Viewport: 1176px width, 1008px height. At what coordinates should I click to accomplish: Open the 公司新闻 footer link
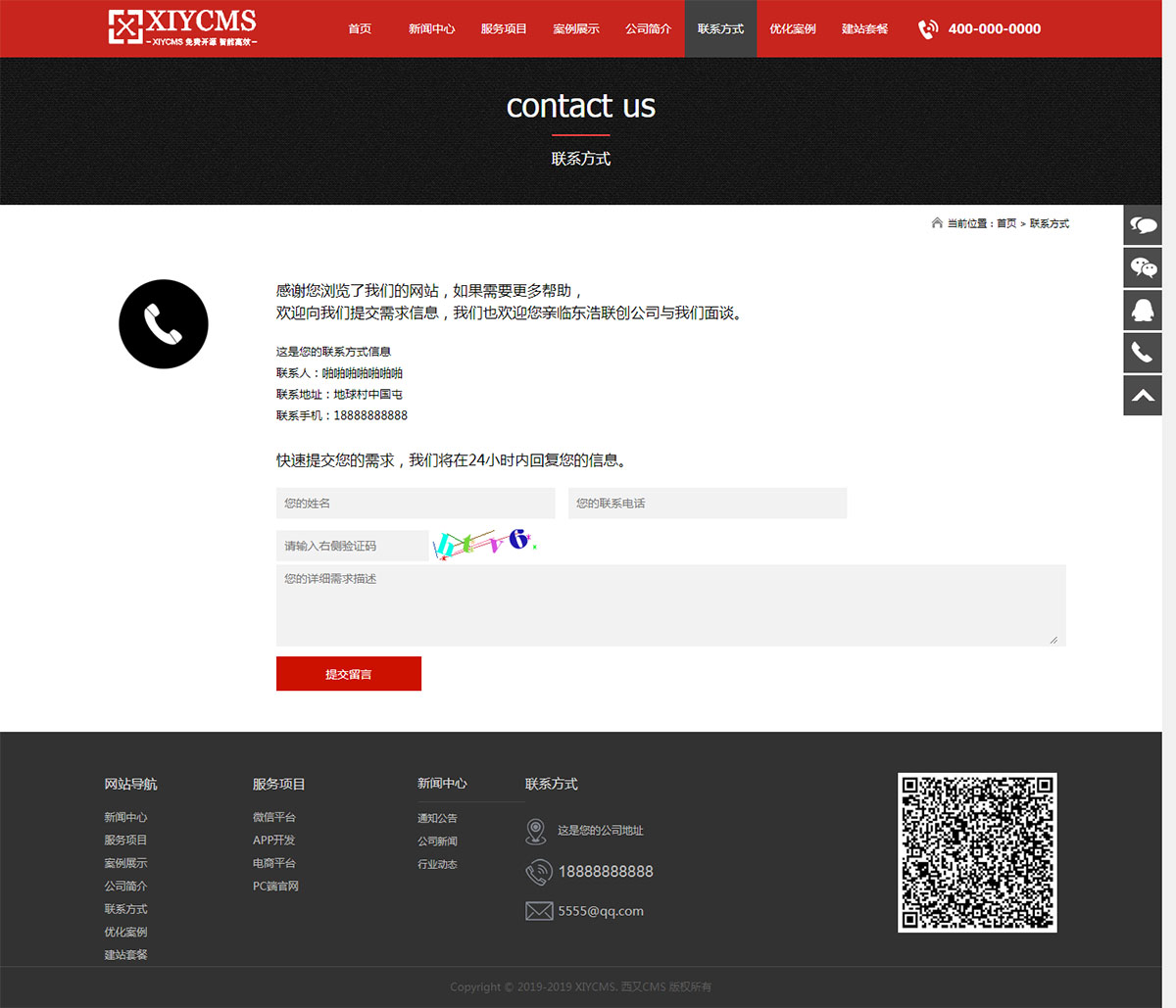(x=437, y=841)
